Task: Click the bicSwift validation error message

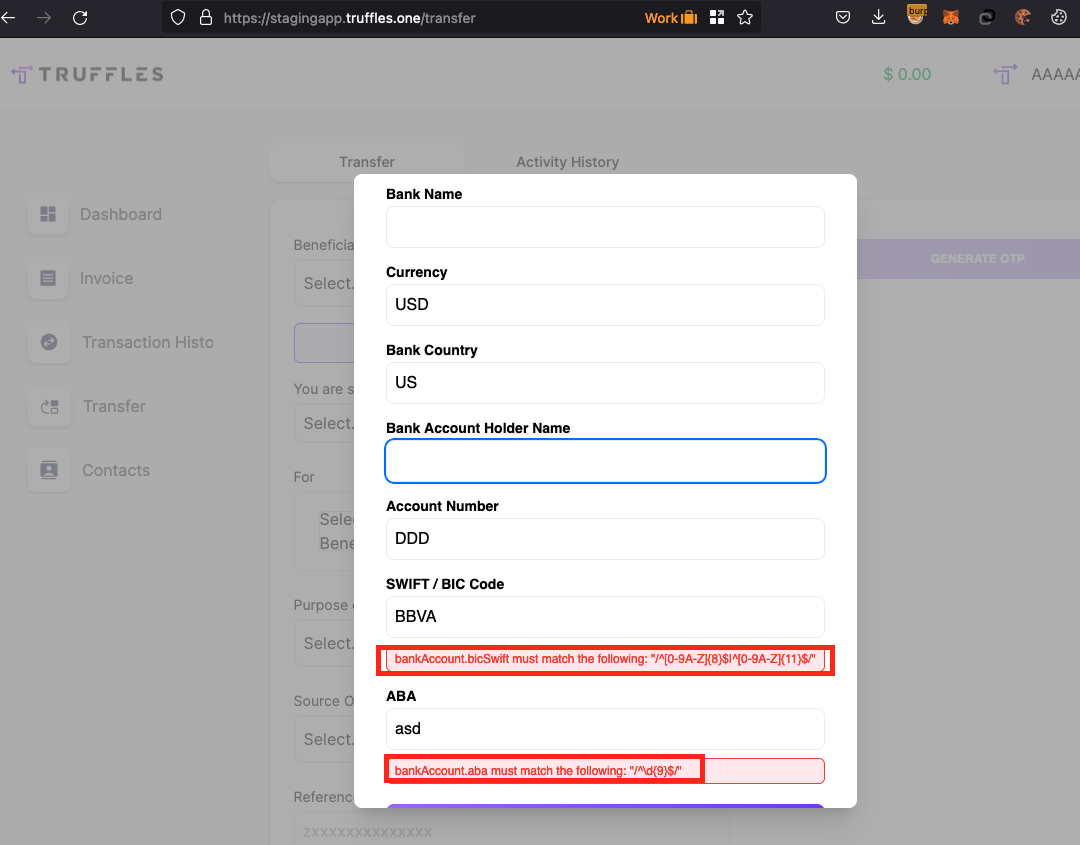Action: point(605,659)
